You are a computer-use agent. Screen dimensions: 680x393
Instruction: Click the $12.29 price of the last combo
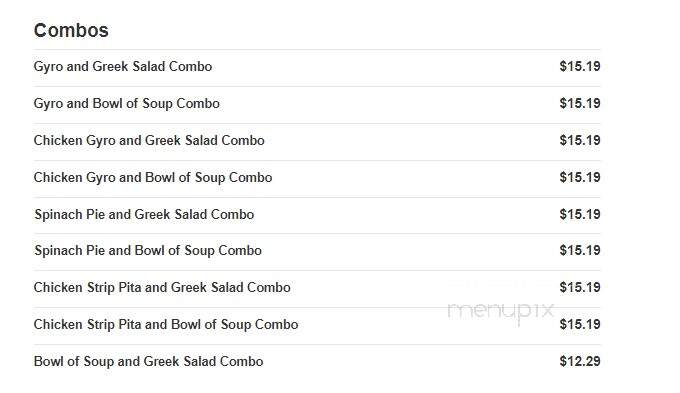(x=580, y=361)
